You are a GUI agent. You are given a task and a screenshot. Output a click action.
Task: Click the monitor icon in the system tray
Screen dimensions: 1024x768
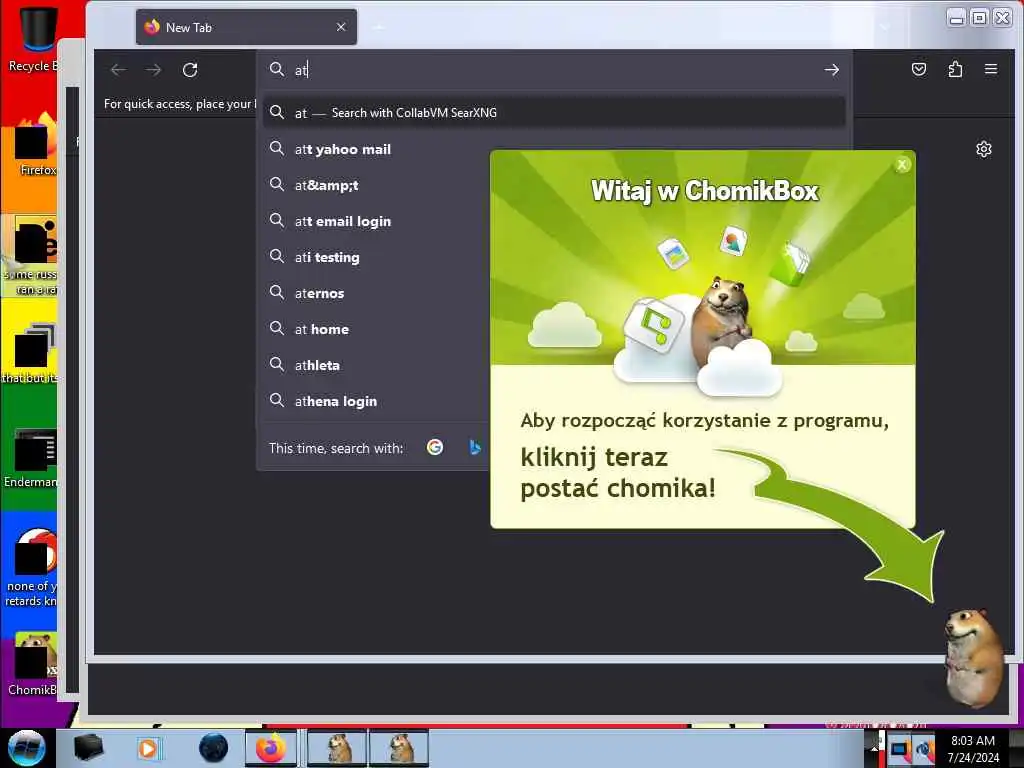coord(899,750)
